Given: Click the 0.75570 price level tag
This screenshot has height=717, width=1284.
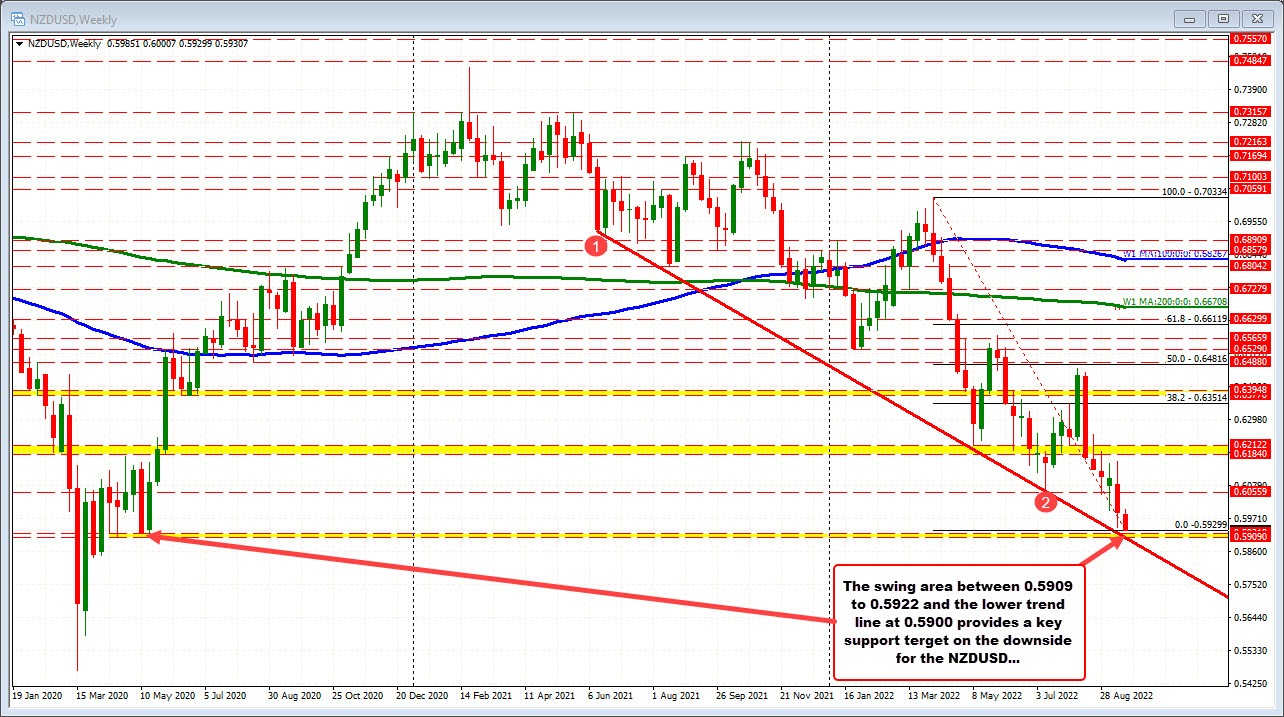Looking at the screenshot, I should point(1251,38).
